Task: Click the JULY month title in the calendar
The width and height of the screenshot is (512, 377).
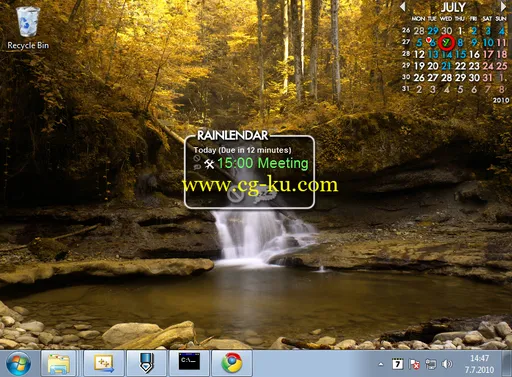Action: click(x=453, y=7)
